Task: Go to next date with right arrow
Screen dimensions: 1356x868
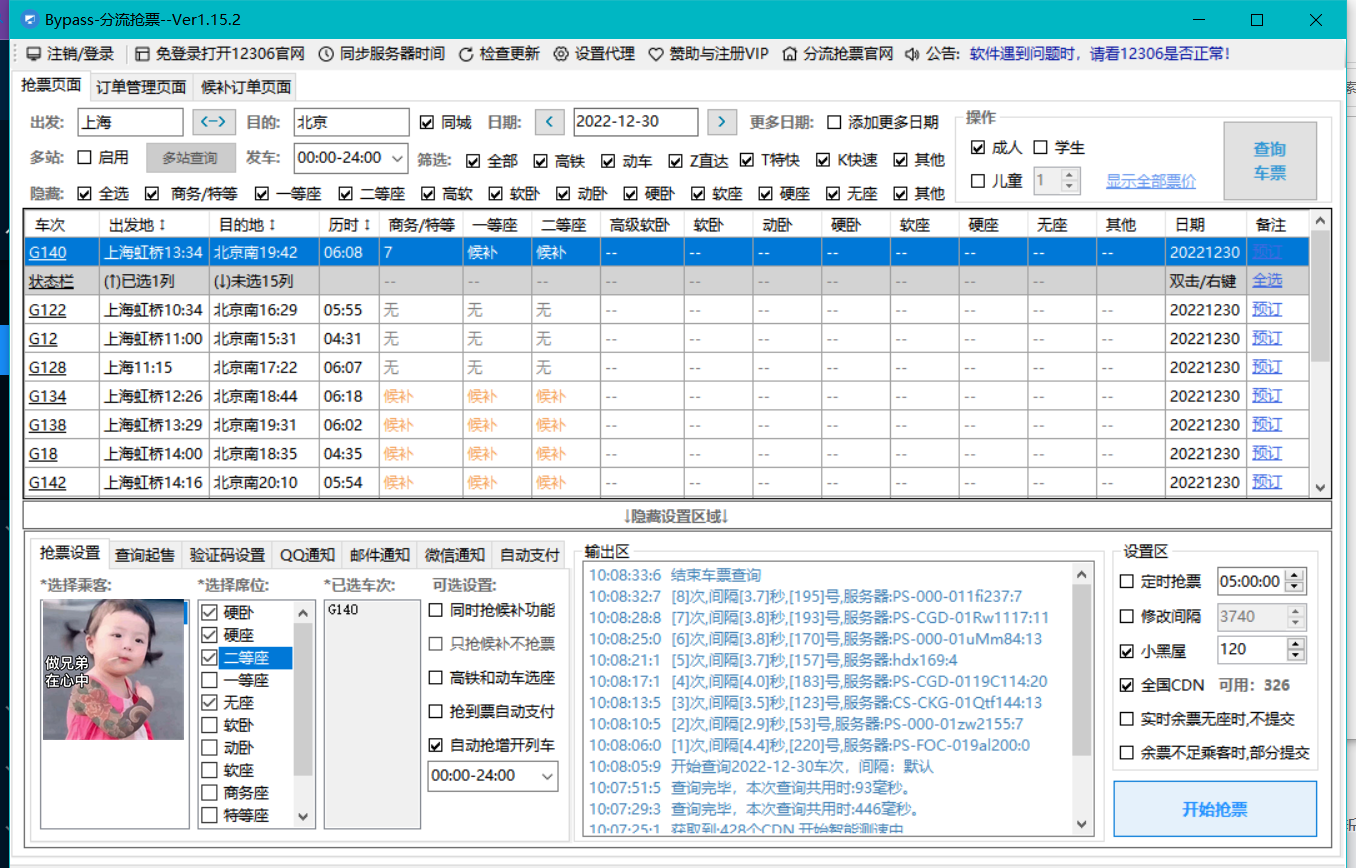Action: coord(722,122)
